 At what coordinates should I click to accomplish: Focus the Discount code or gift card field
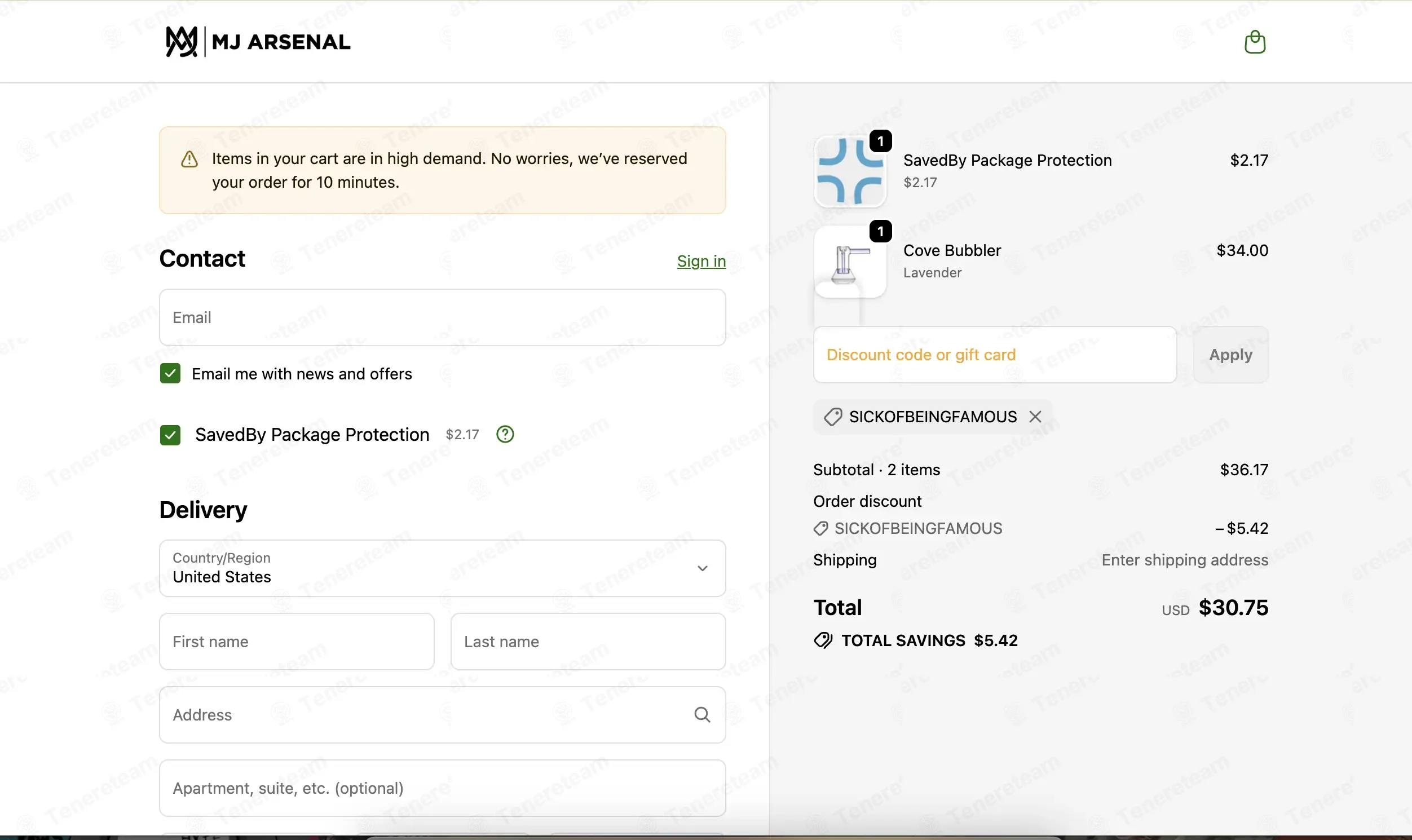(x=995, y=355)
